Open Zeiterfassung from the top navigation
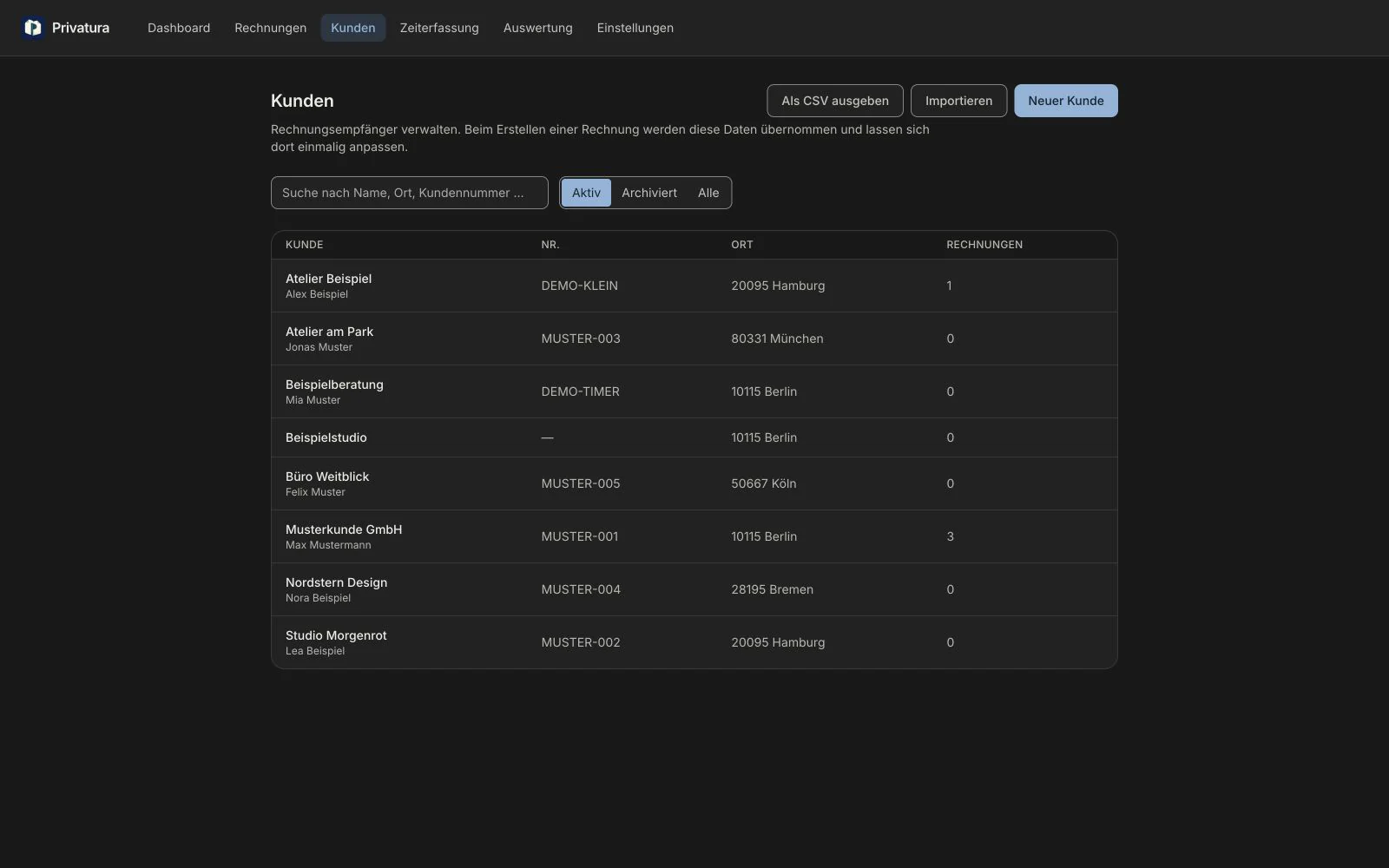 [x=439, y=28]
